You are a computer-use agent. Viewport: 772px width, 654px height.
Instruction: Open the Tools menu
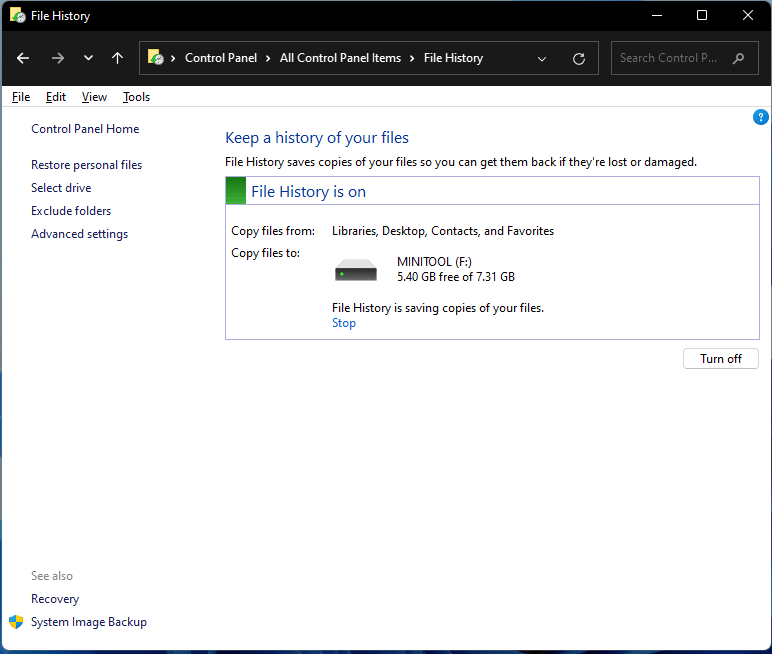[x=136, y=97]
